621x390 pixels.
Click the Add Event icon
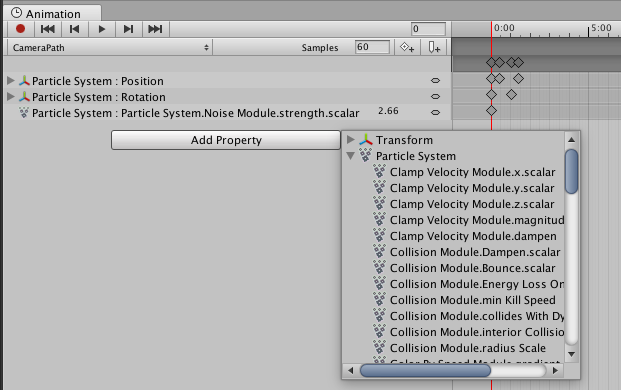point(434,48)
